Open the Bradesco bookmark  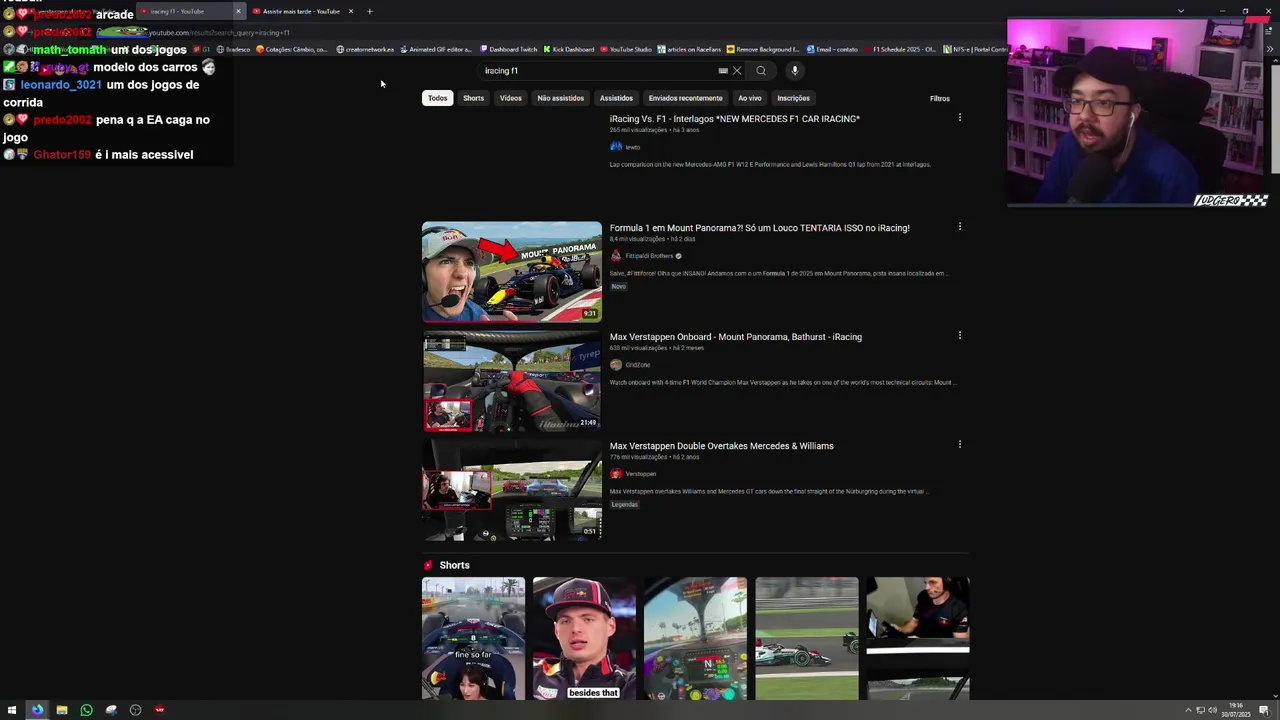(233, 49)
